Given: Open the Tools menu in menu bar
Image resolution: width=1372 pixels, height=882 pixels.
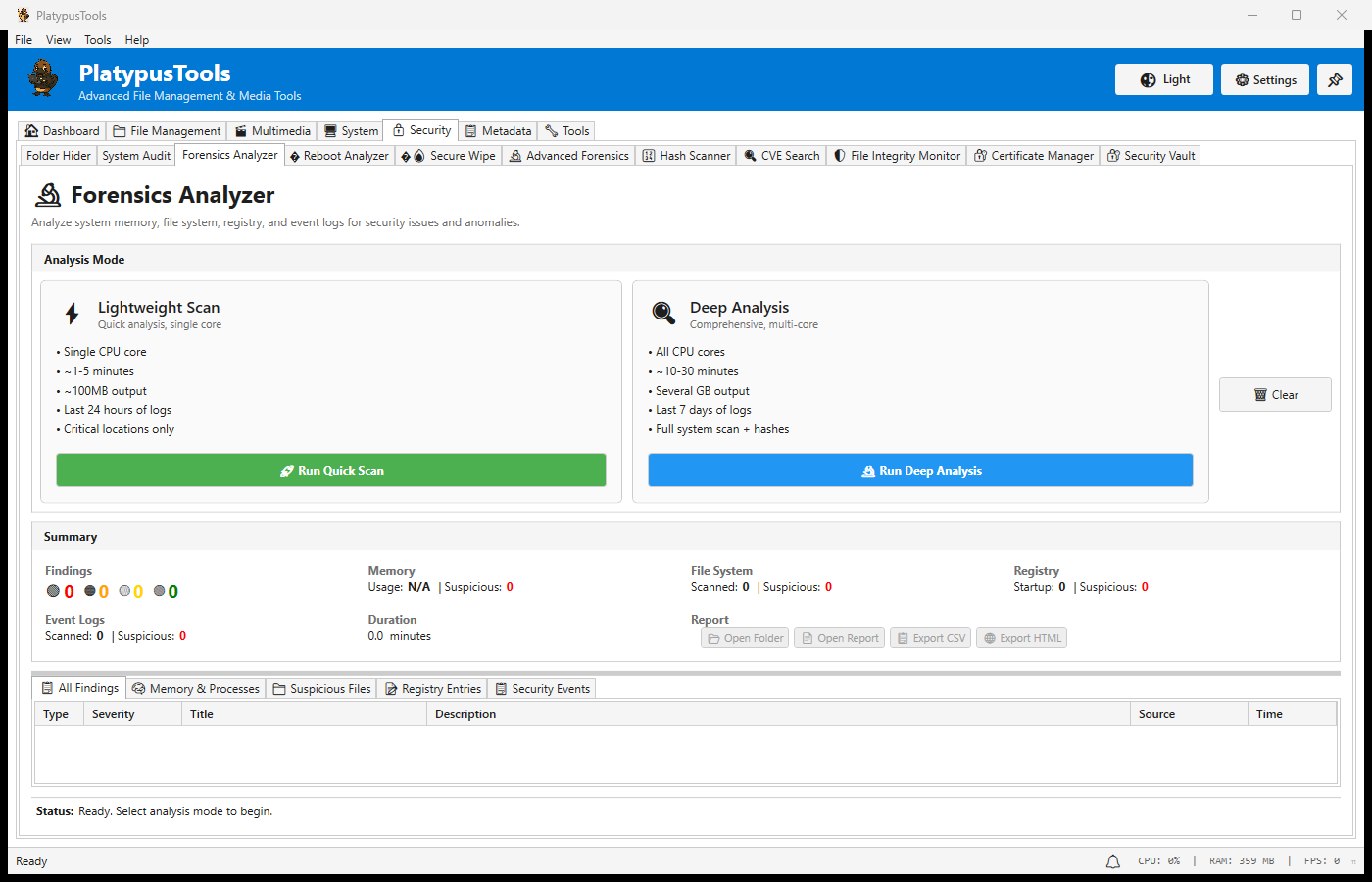Looking at the screenshot, I should coord(97,40).
